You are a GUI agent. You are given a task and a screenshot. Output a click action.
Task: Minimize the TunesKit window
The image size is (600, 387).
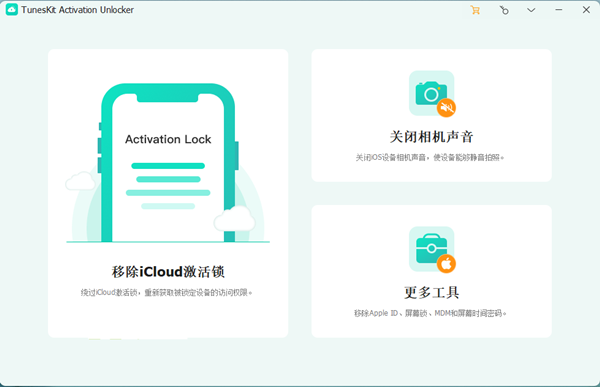click(x=559, y=10)
